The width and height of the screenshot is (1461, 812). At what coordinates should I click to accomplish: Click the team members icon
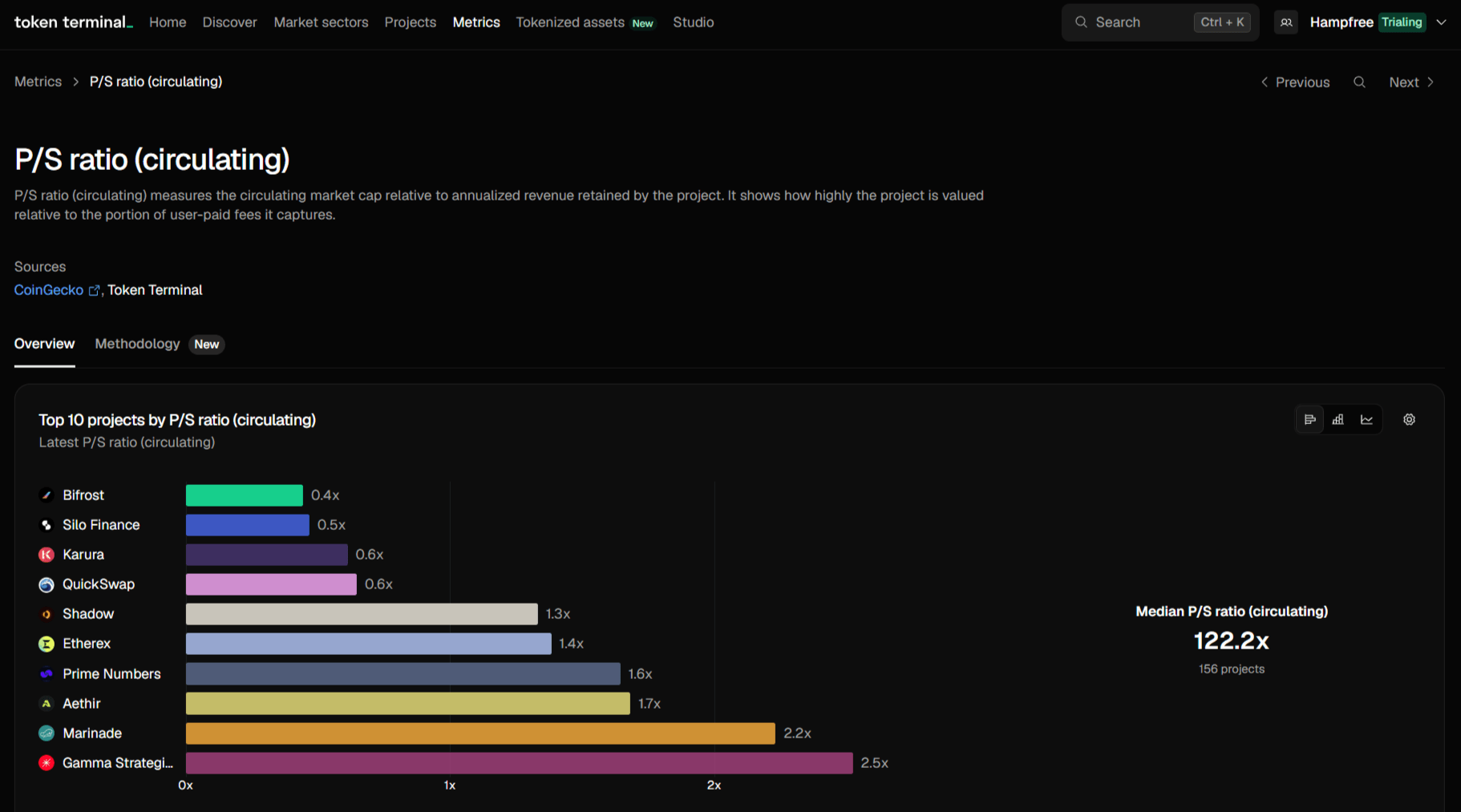pos(1286,22)
